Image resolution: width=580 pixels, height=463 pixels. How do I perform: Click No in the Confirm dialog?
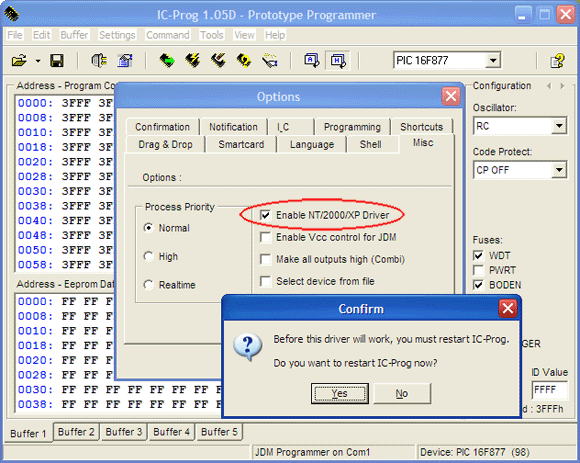pos(402,393)
